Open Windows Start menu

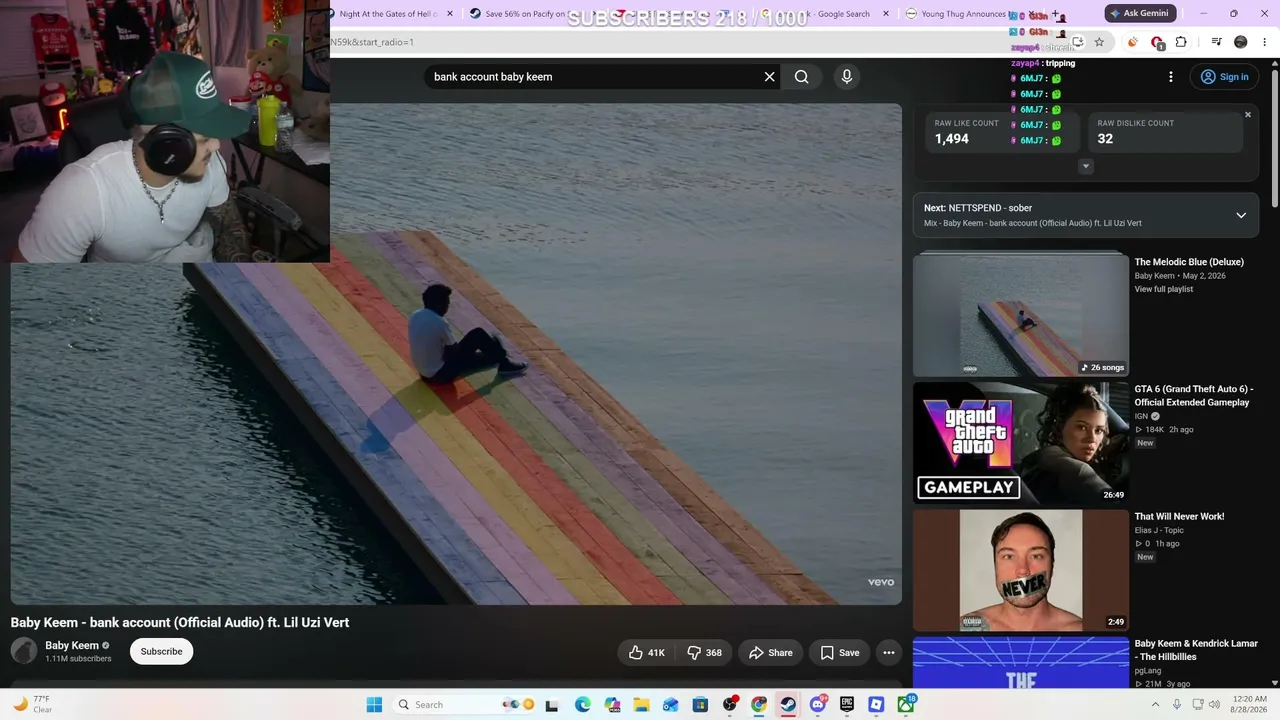(374, 705)
